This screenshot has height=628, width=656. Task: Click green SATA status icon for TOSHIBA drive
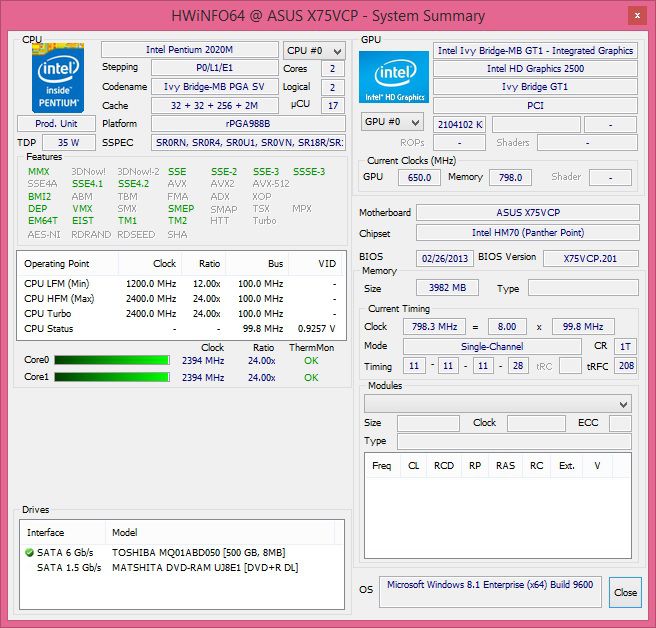tap(29, 553)
